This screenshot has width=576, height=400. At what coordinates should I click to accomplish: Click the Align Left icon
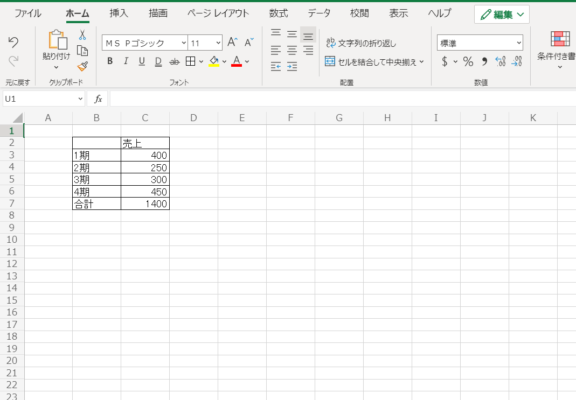(276, 50)
